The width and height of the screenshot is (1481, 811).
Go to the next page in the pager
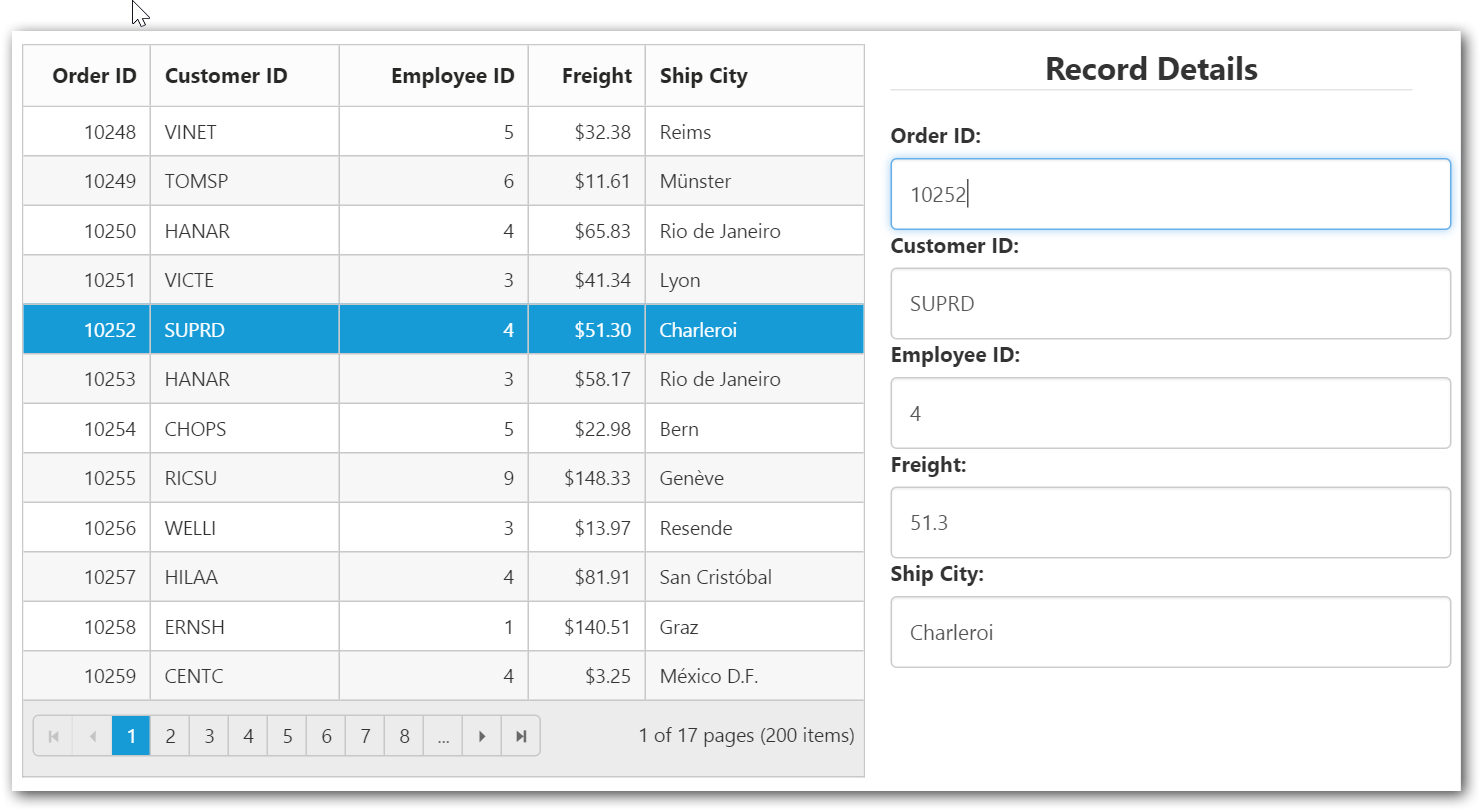coord(482,736)
